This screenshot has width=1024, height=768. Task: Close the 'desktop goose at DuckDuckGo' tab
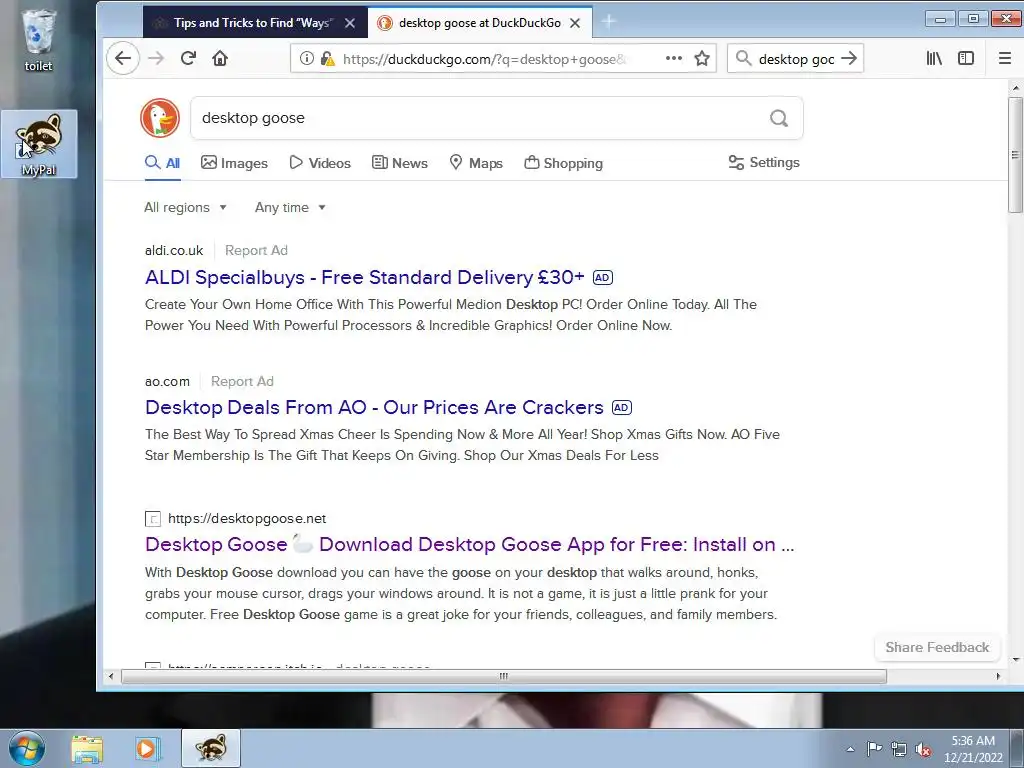(x=575, y=23)
